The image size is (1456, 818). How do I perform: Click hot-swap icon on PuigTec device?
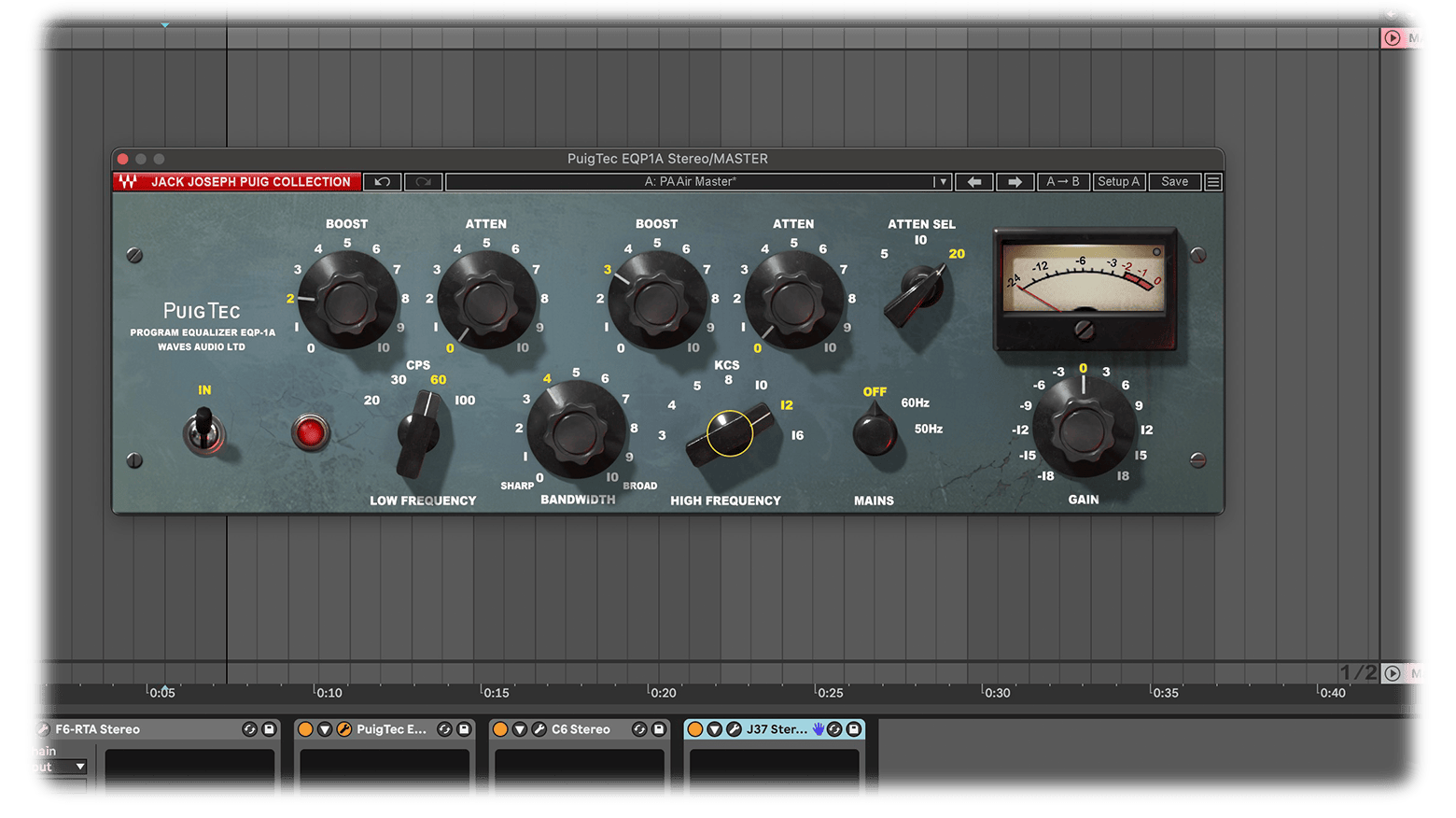pos(444,729)
